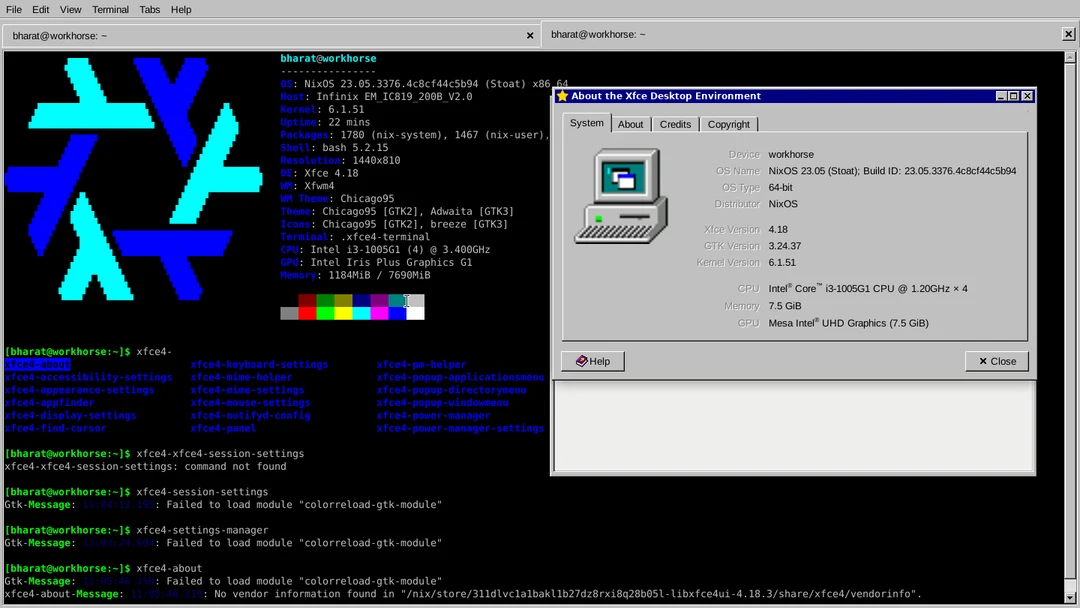
Task: Click the 'No vendor information found' message line
Action: (462, 594)
